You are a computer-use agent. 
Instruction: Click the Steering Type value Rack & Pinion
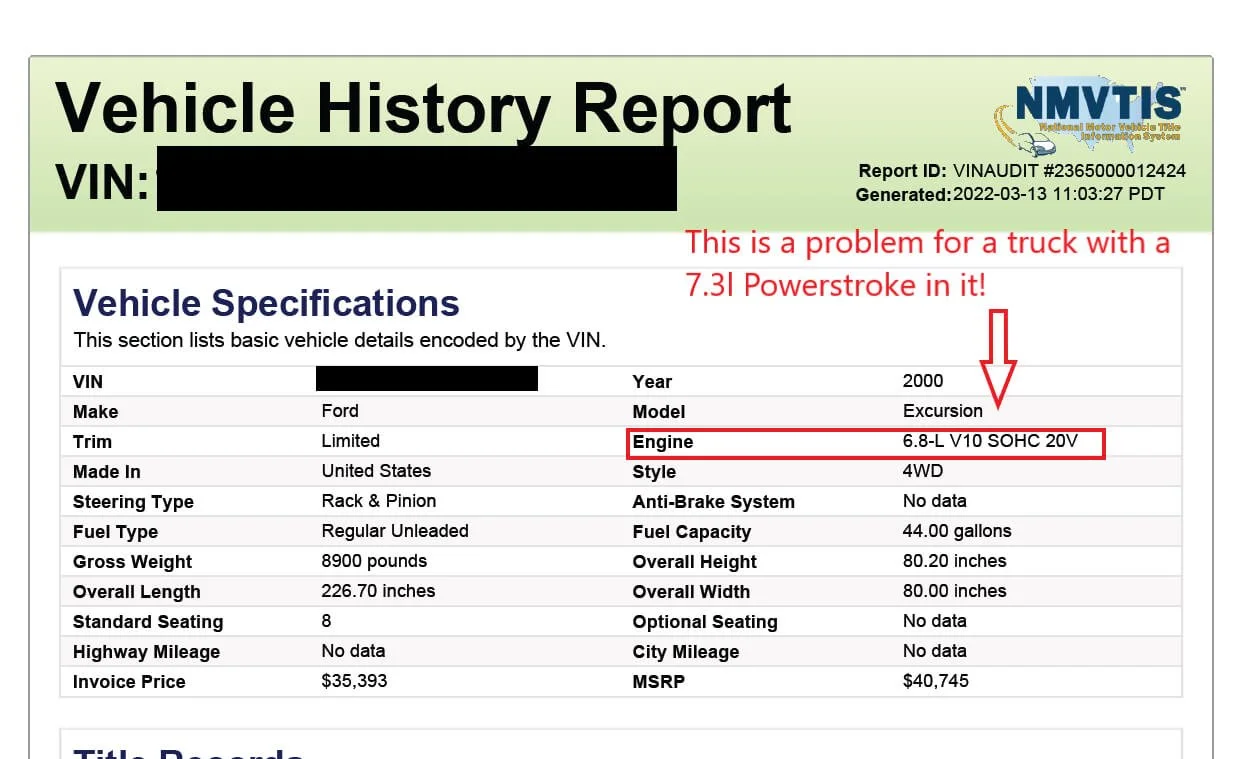379,501
